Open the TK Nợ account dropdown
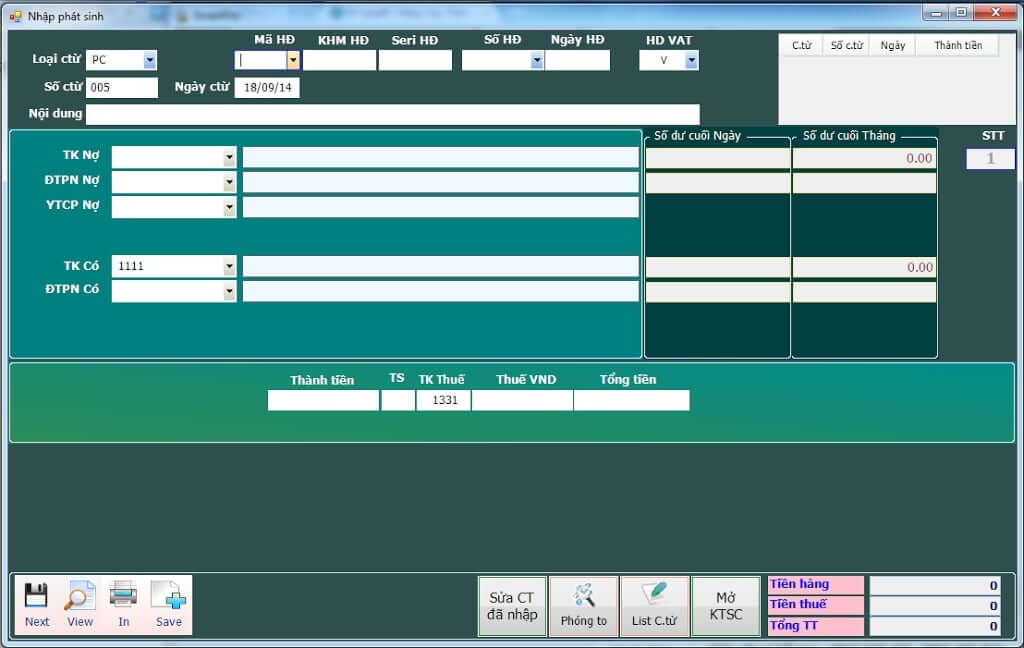 pos(229,158)
